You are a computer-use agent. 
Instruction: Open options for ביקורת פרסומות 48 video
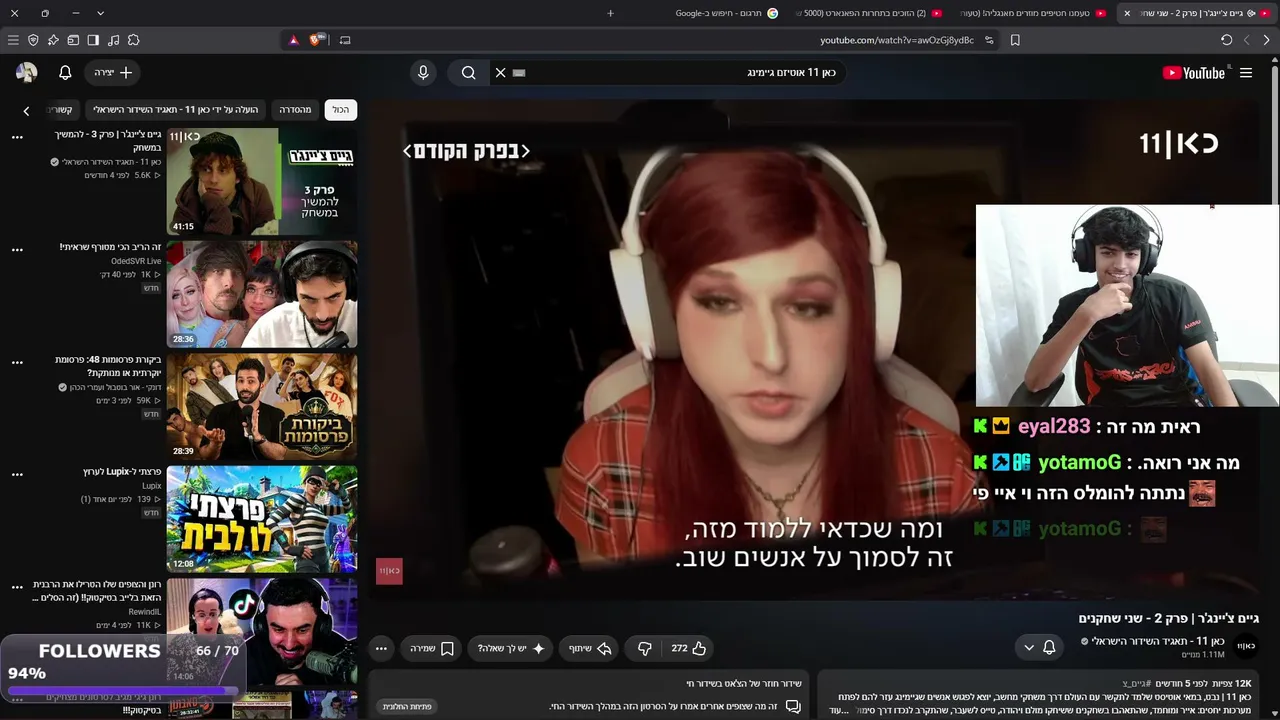17,363
